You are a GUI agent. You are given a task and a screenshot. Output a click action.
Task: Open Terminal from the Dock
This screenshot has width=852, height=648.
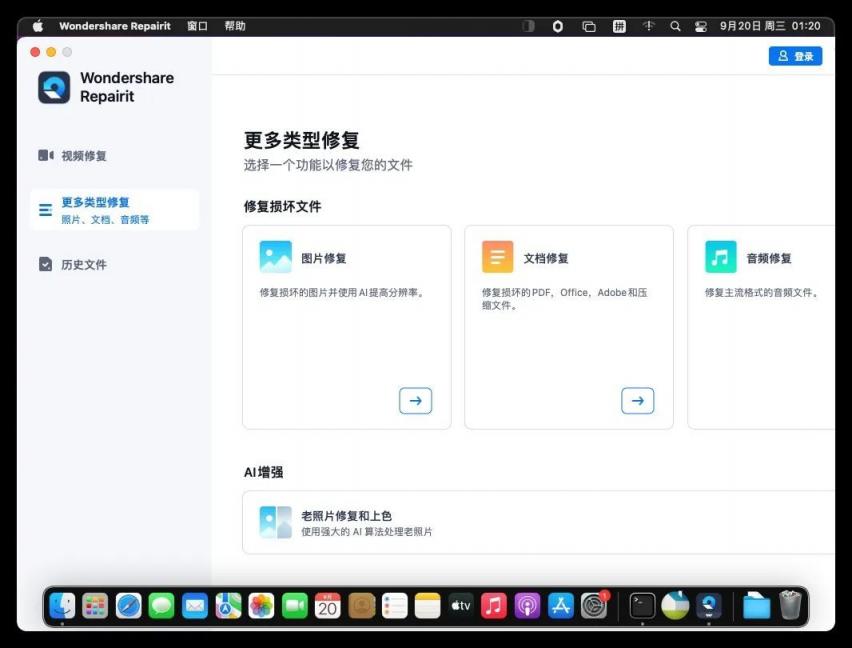(x=642, y=605)
